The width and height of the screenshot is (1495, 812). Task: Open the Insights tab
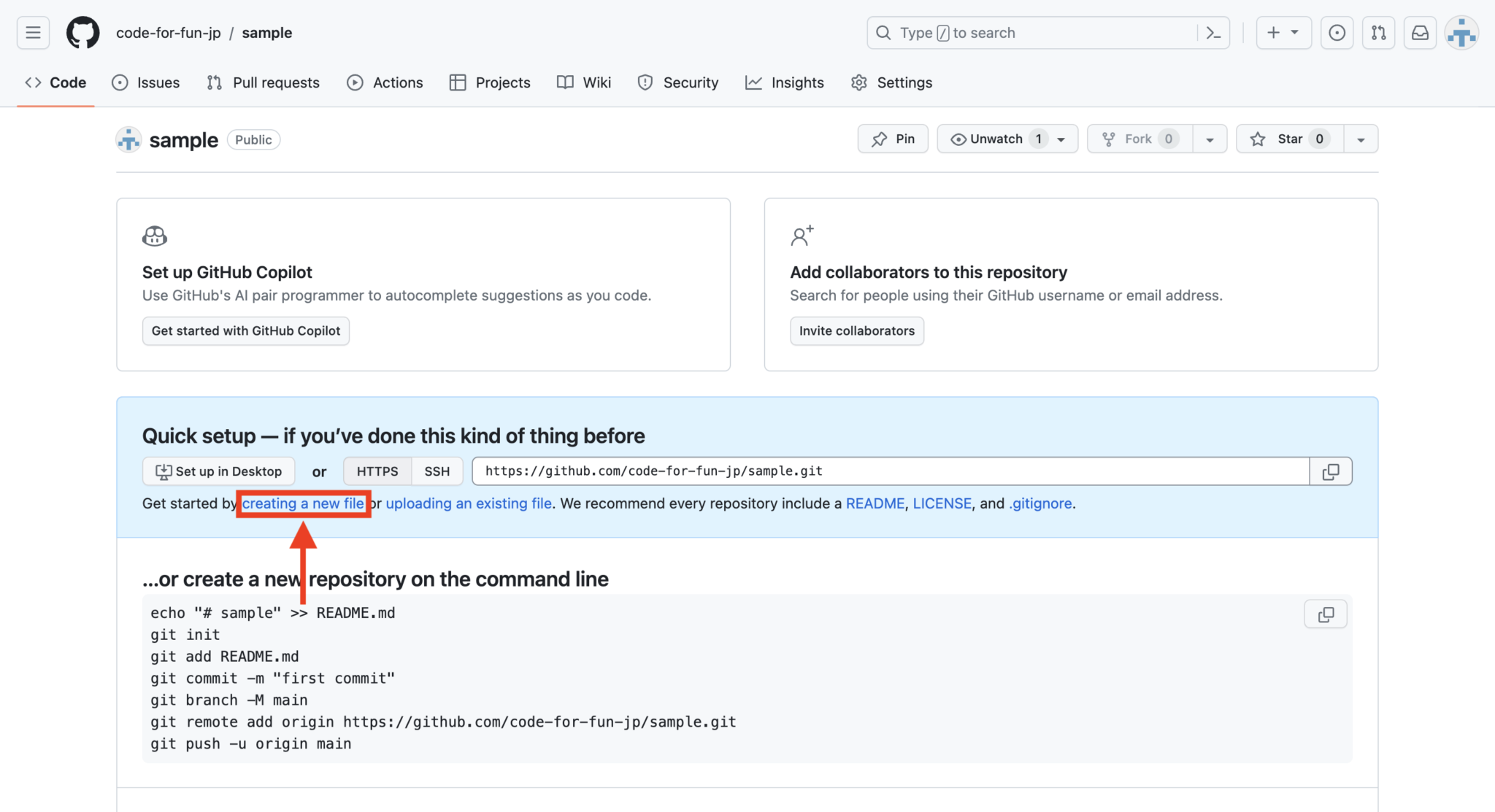[x=784, y=82]
